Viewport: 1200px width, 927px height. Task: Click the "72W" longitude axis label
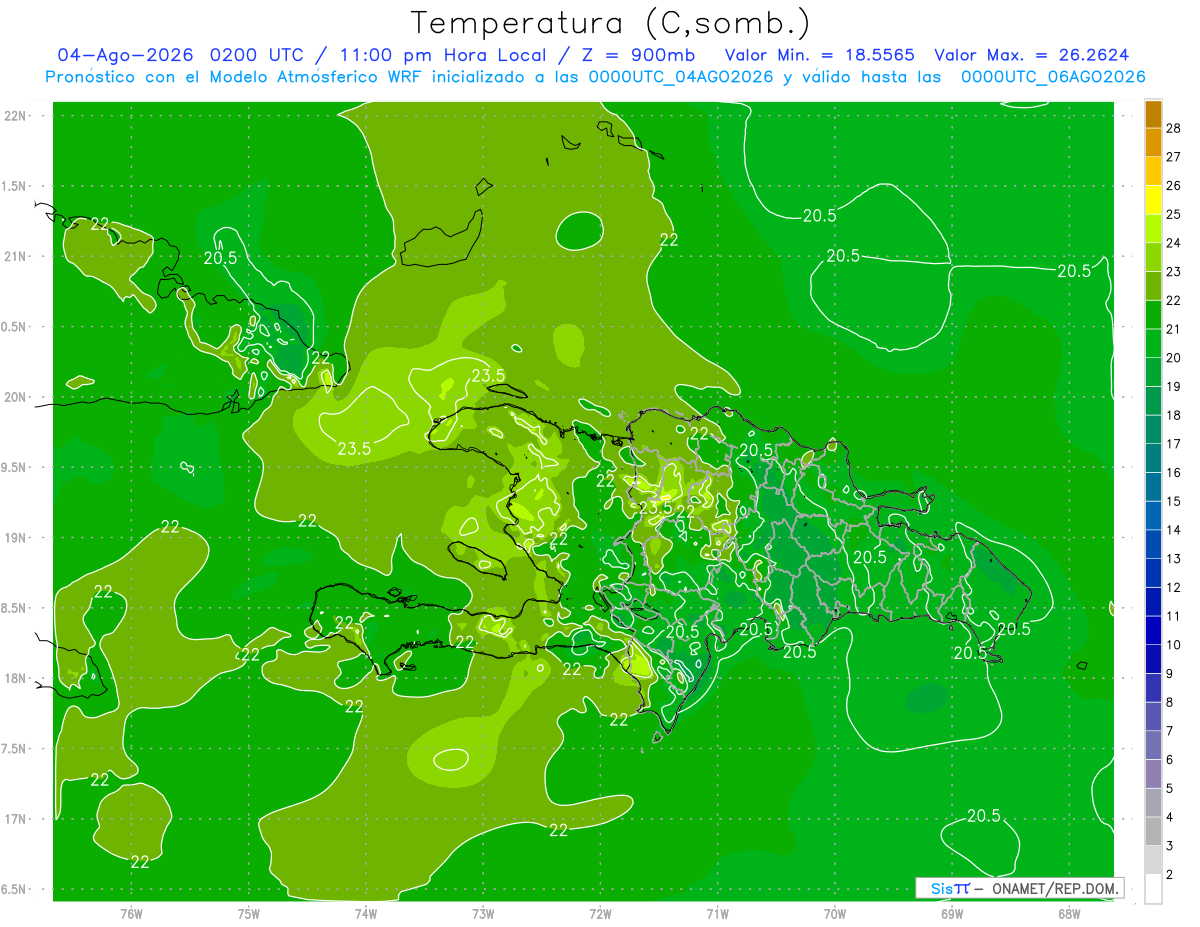601,913
